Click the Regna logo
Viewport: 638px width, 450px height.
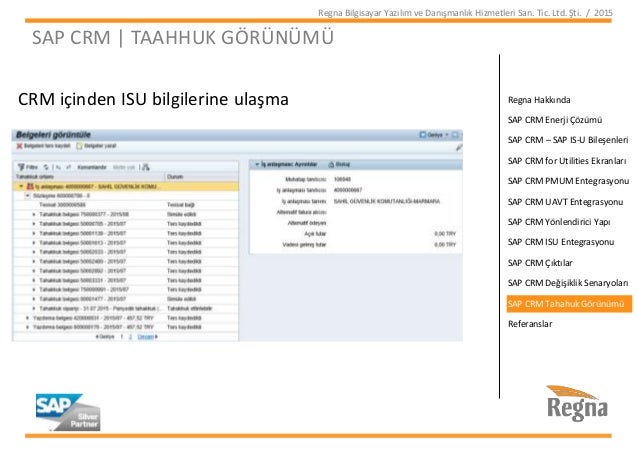(x=577, y=403)
